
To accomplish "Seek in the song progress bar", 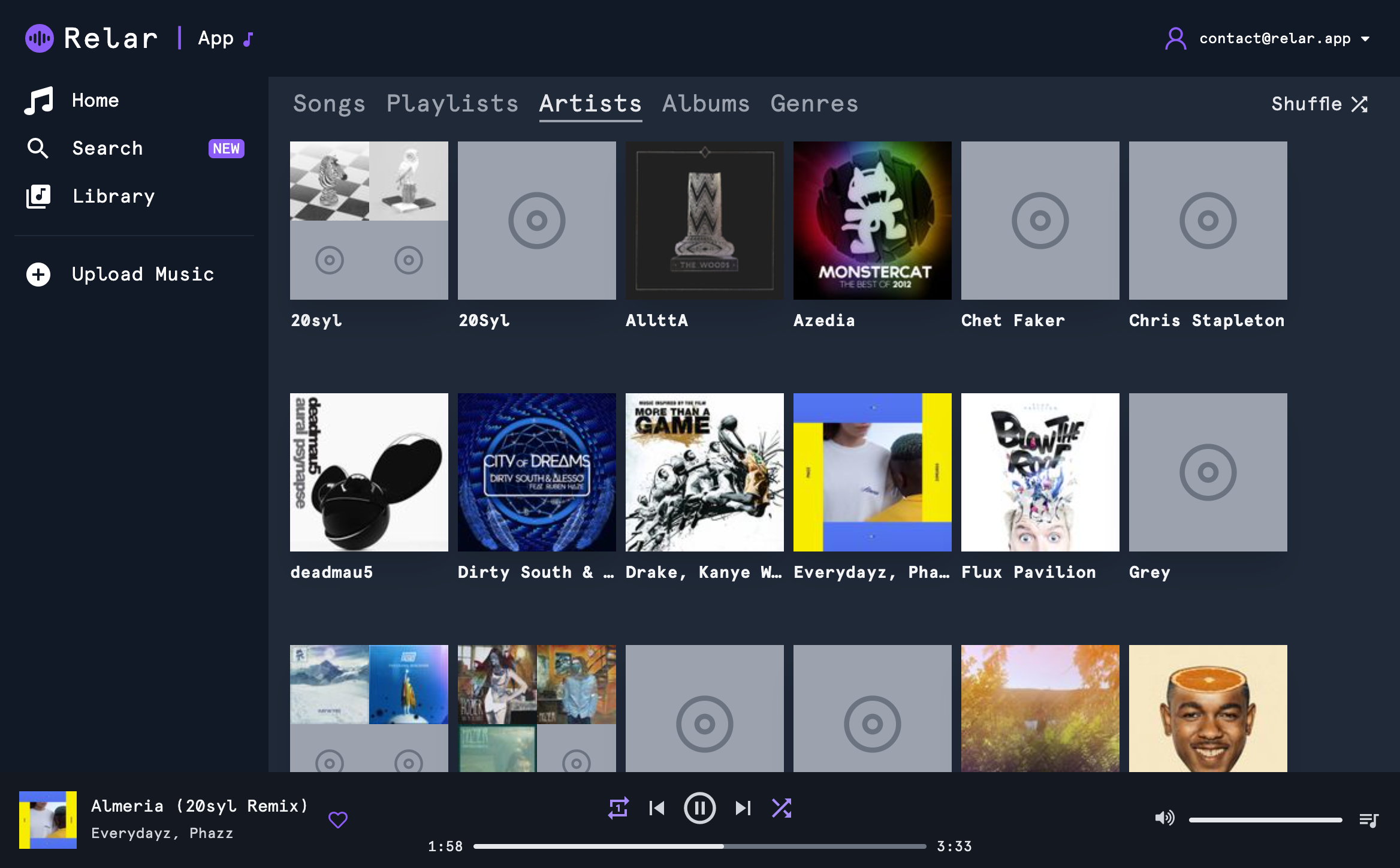I will click(700, 846).
